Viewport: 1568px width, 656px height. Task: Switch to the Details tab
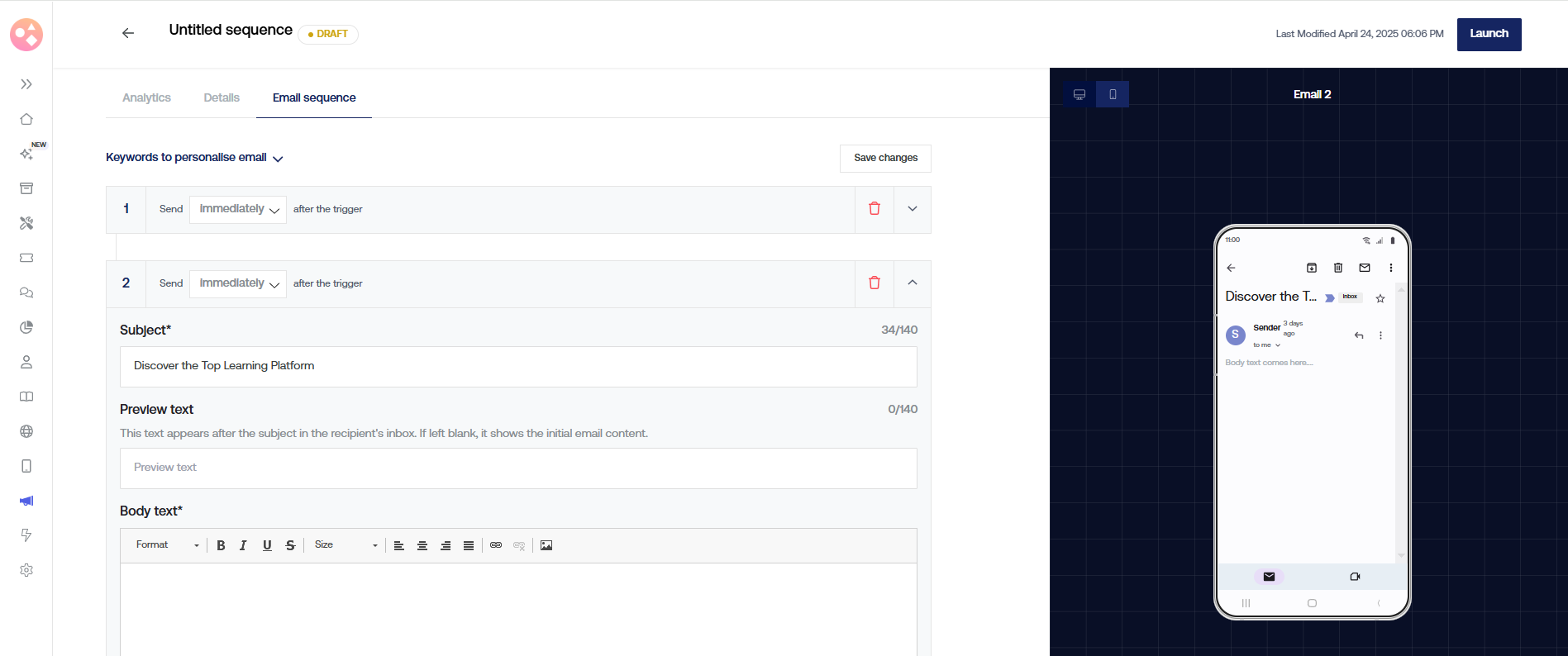tap(222, 97)
